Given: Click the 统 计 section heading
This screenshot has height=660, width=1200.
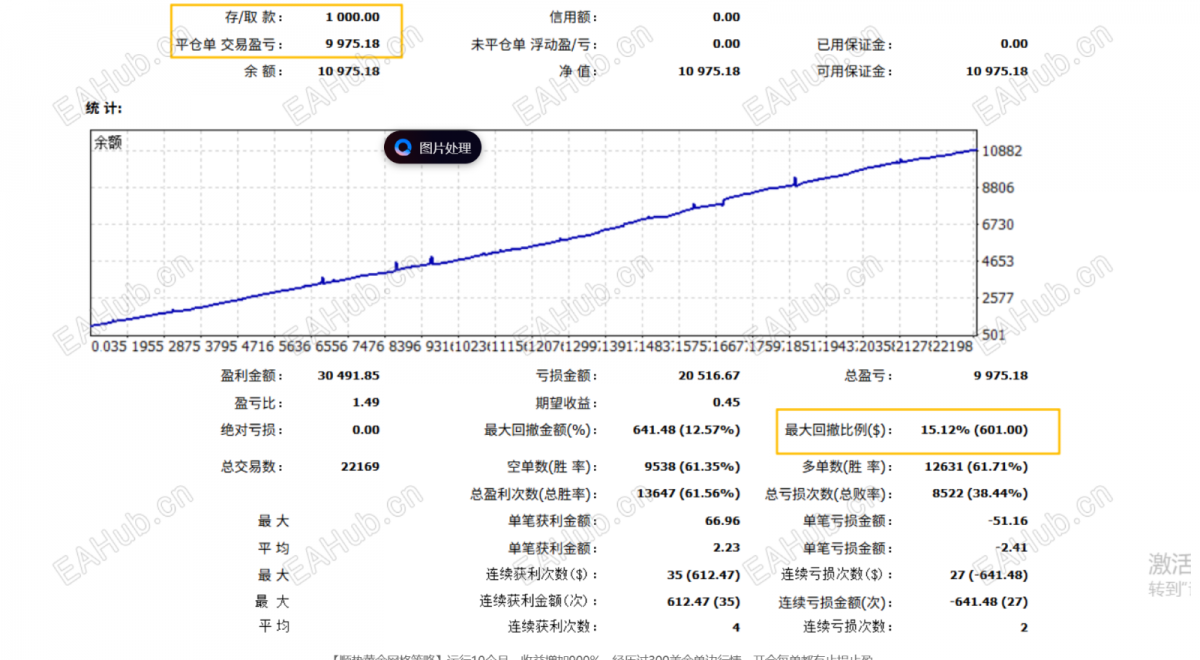Looking at the screenshot, I should (104, 107).
